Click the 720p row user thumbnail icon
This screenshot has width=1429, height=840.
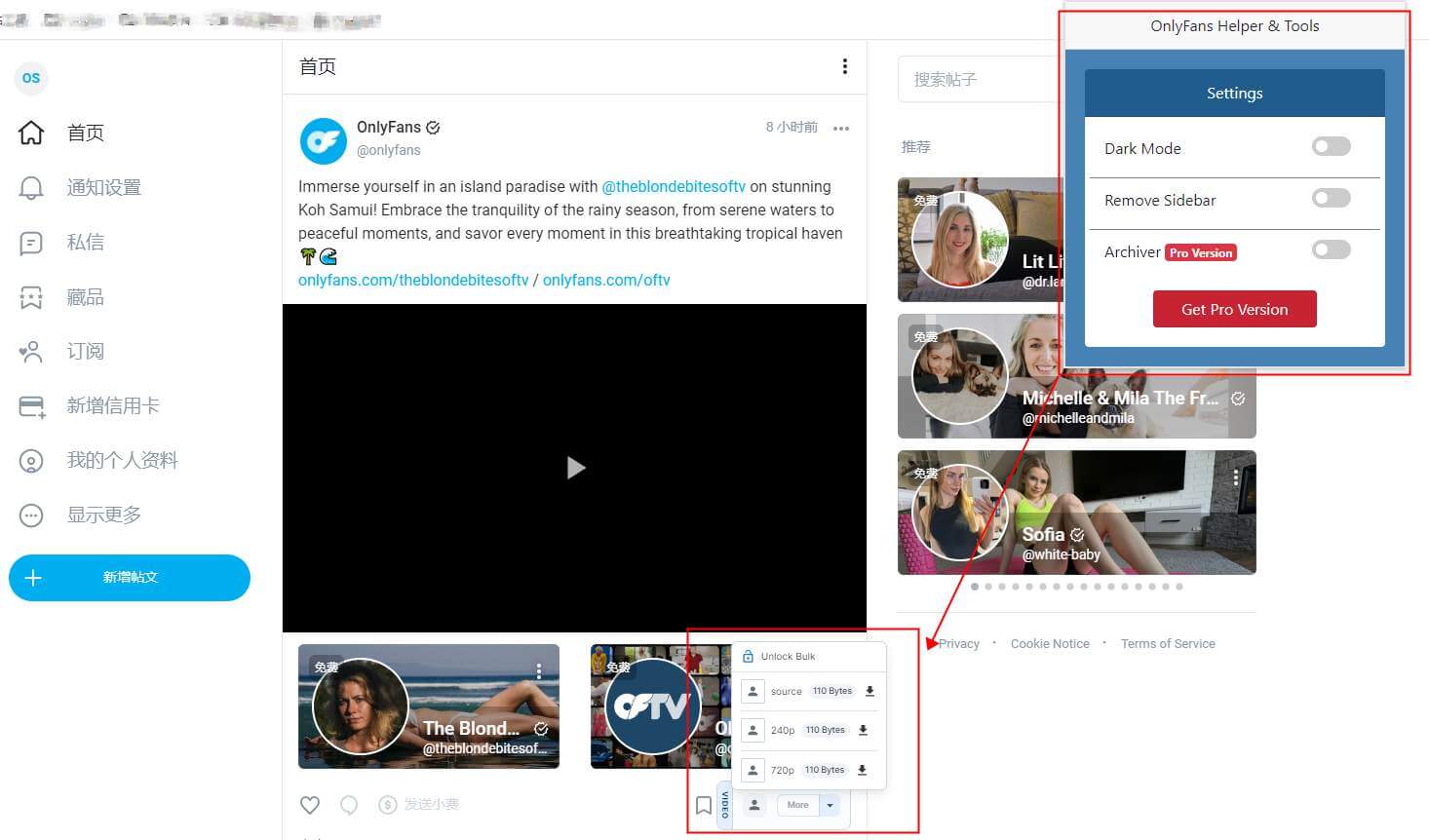click(x=753, y=770)
